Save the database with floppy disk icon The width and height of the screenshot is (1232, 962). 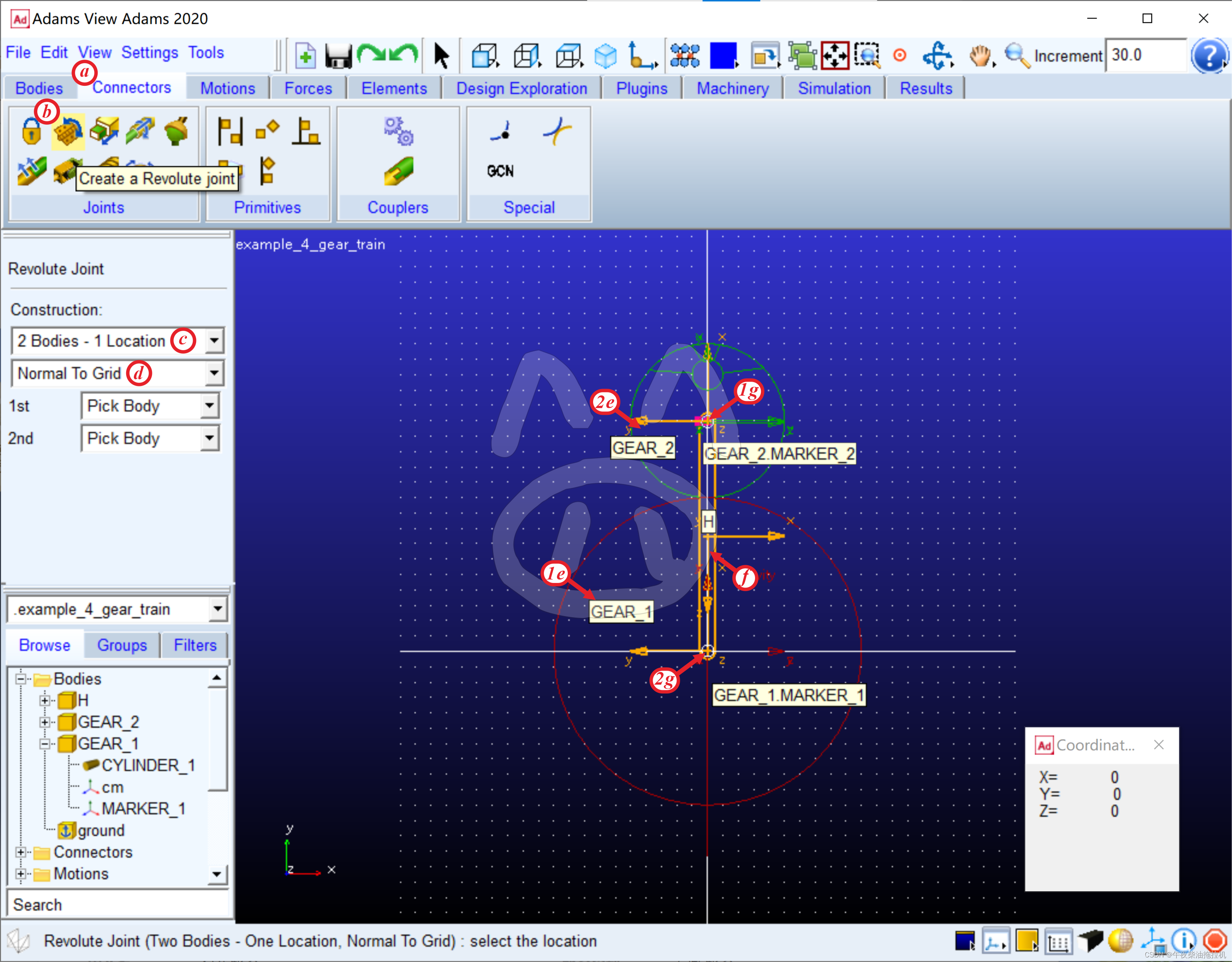(338, 56)
